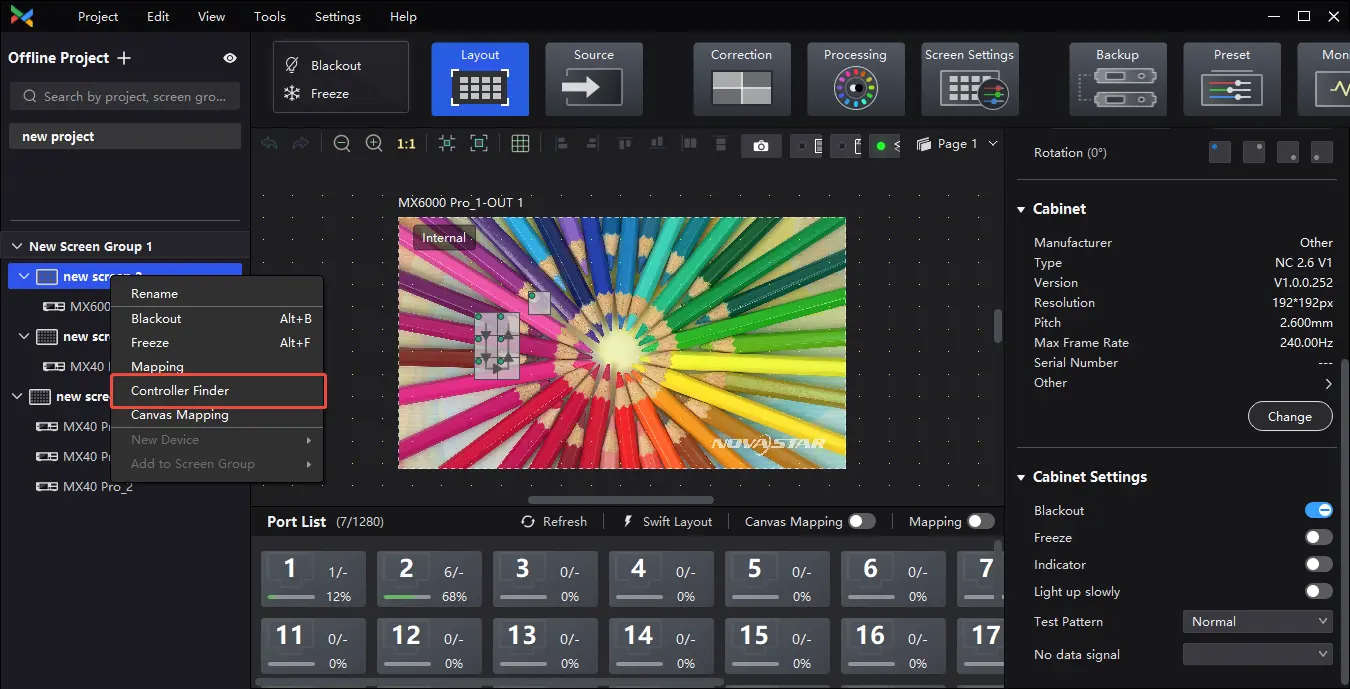
Task: Open the Edit menu
Action: [158, 17]
